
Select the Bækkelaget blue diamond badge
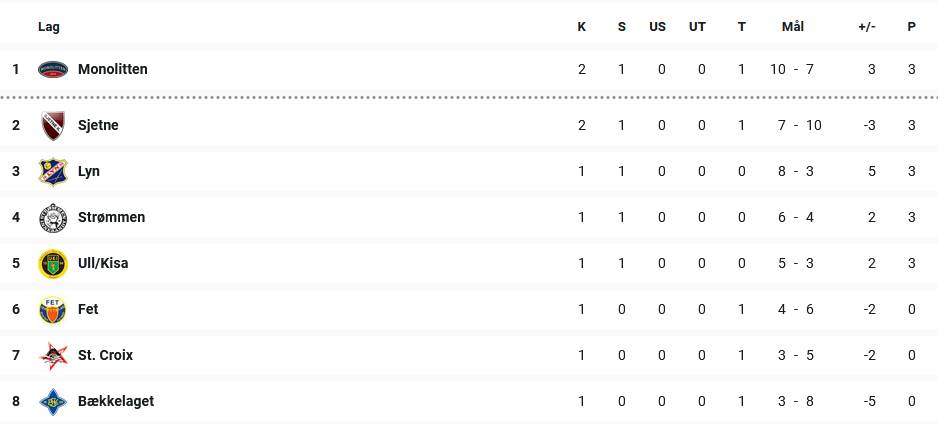53,401
